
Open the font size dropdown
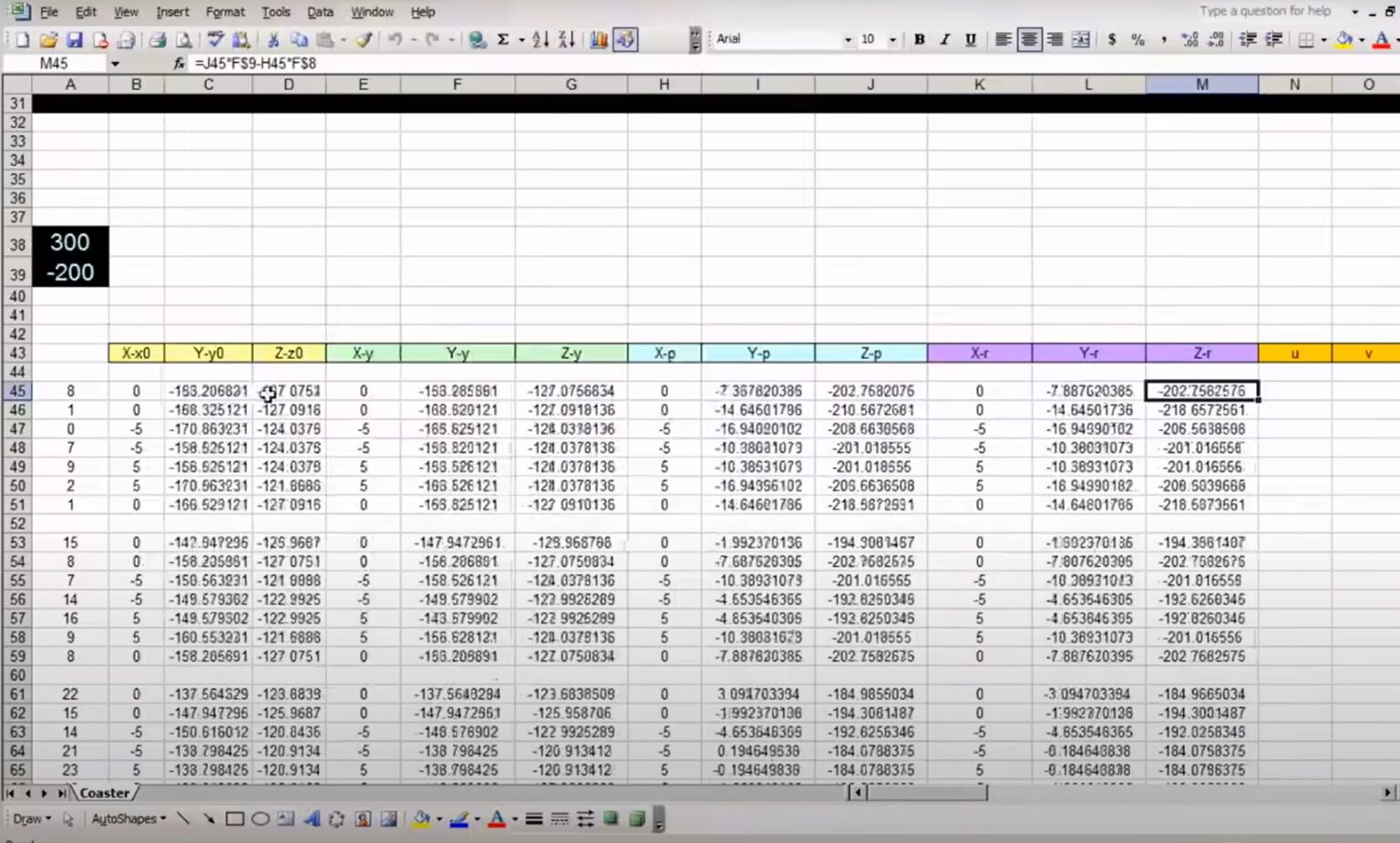tap(892, 40)
